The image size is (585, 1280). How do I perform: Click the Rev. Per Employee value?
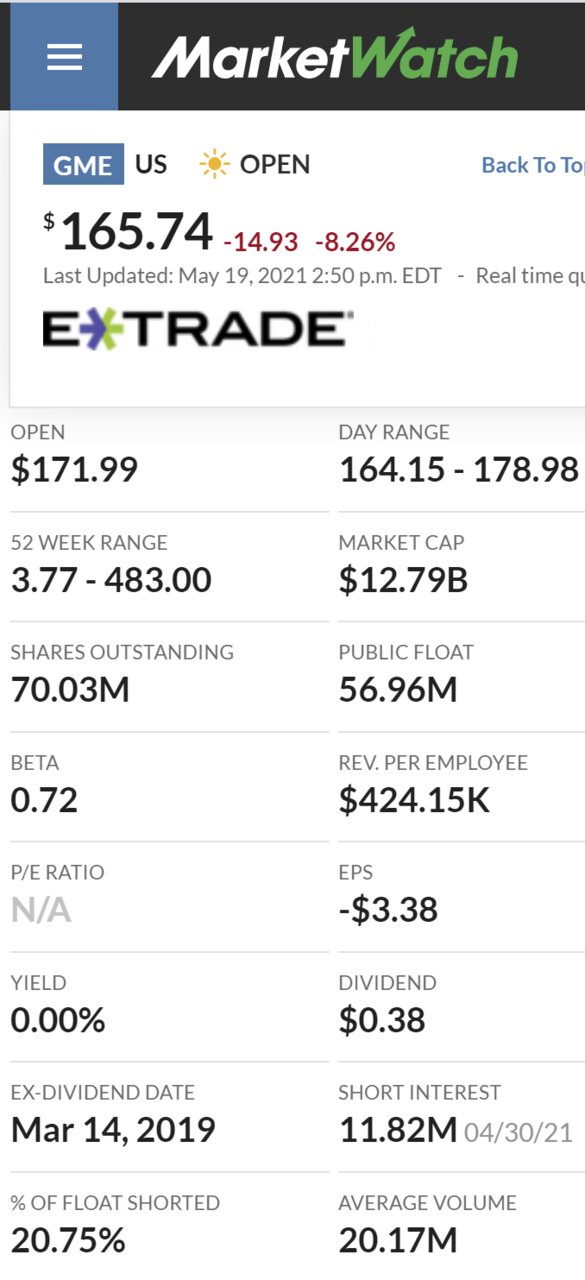pos(414,799)
